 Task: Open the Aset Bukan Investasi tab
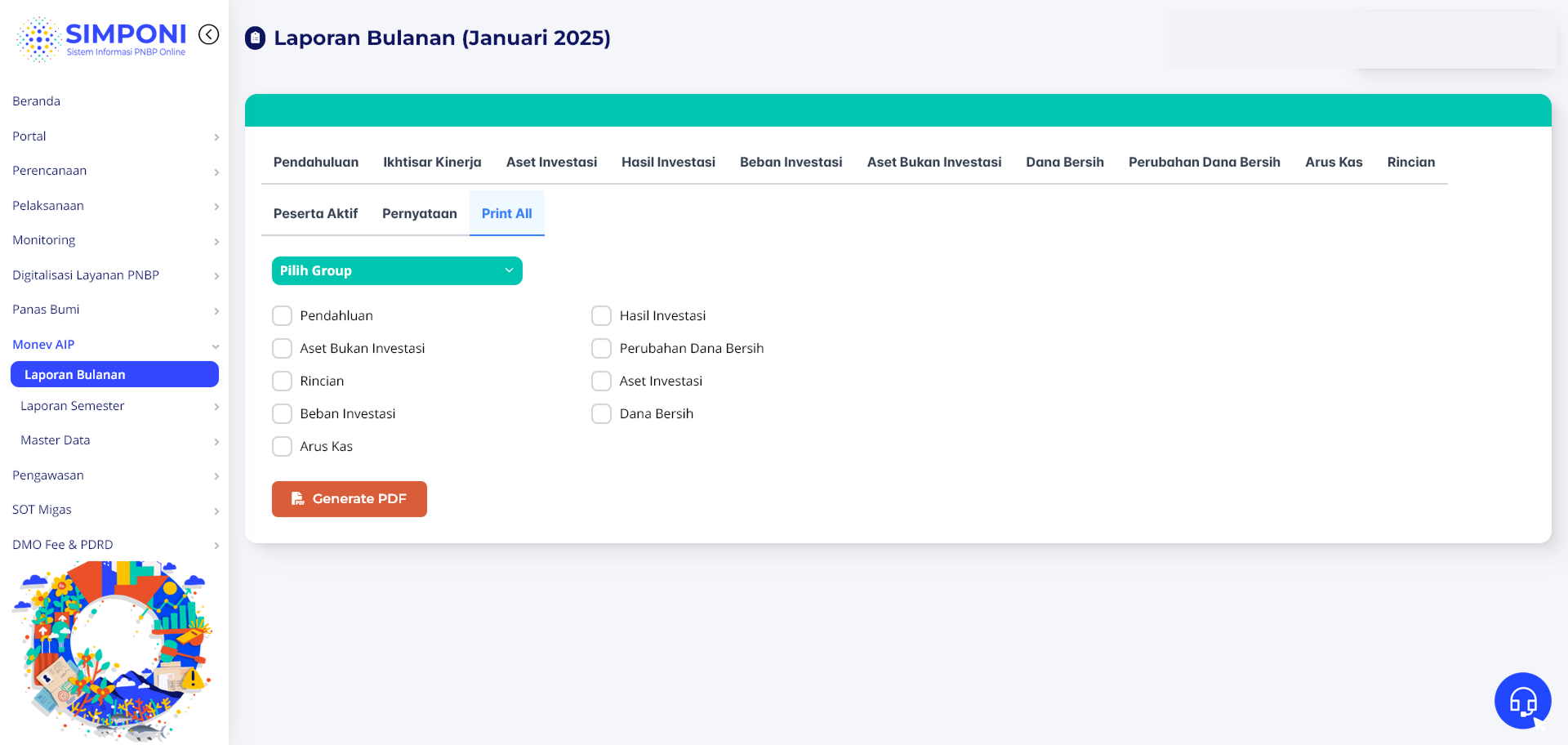[x=934, y=163]
